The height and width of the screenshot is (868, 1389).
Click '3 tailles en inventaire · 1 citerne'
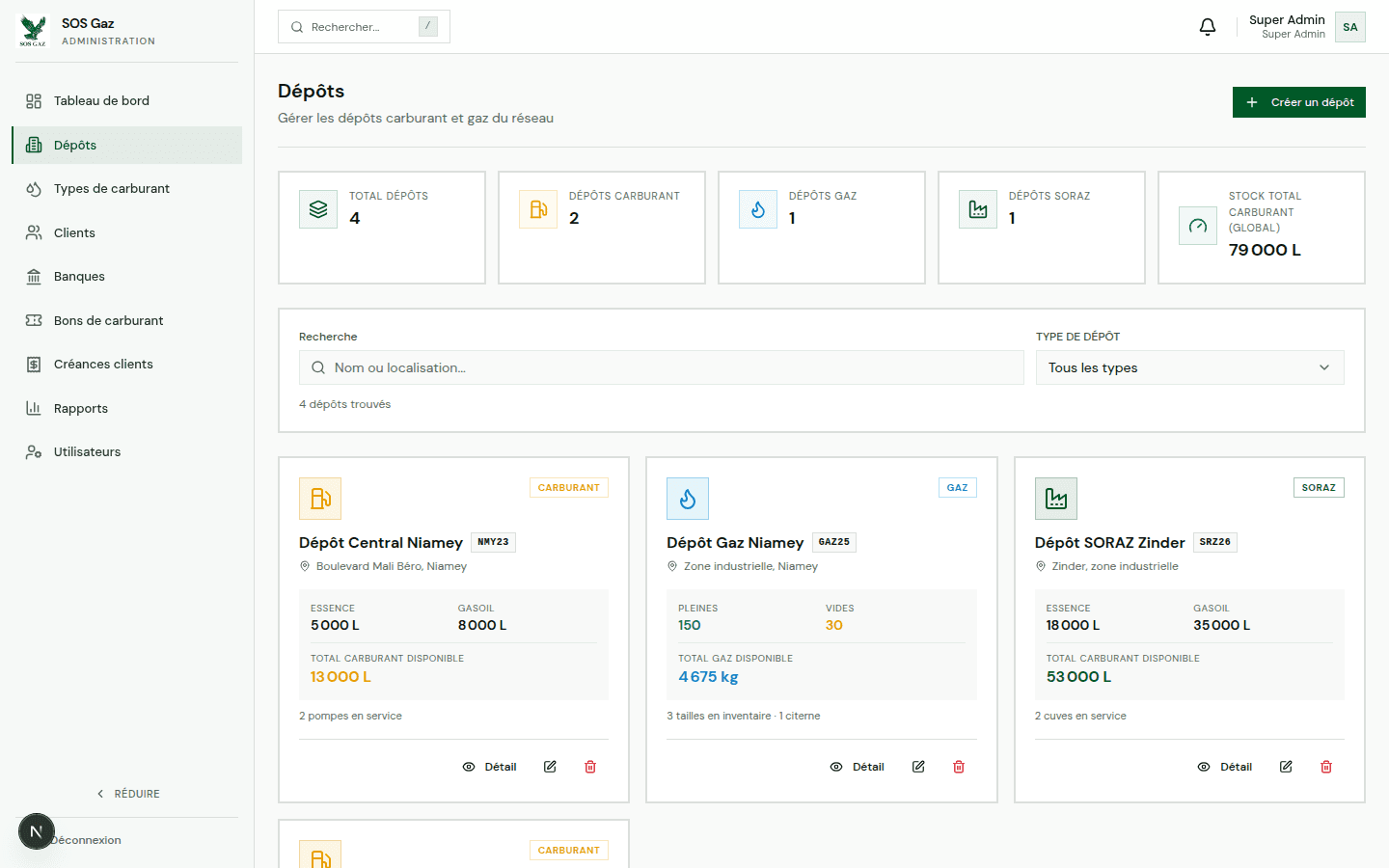744,716
